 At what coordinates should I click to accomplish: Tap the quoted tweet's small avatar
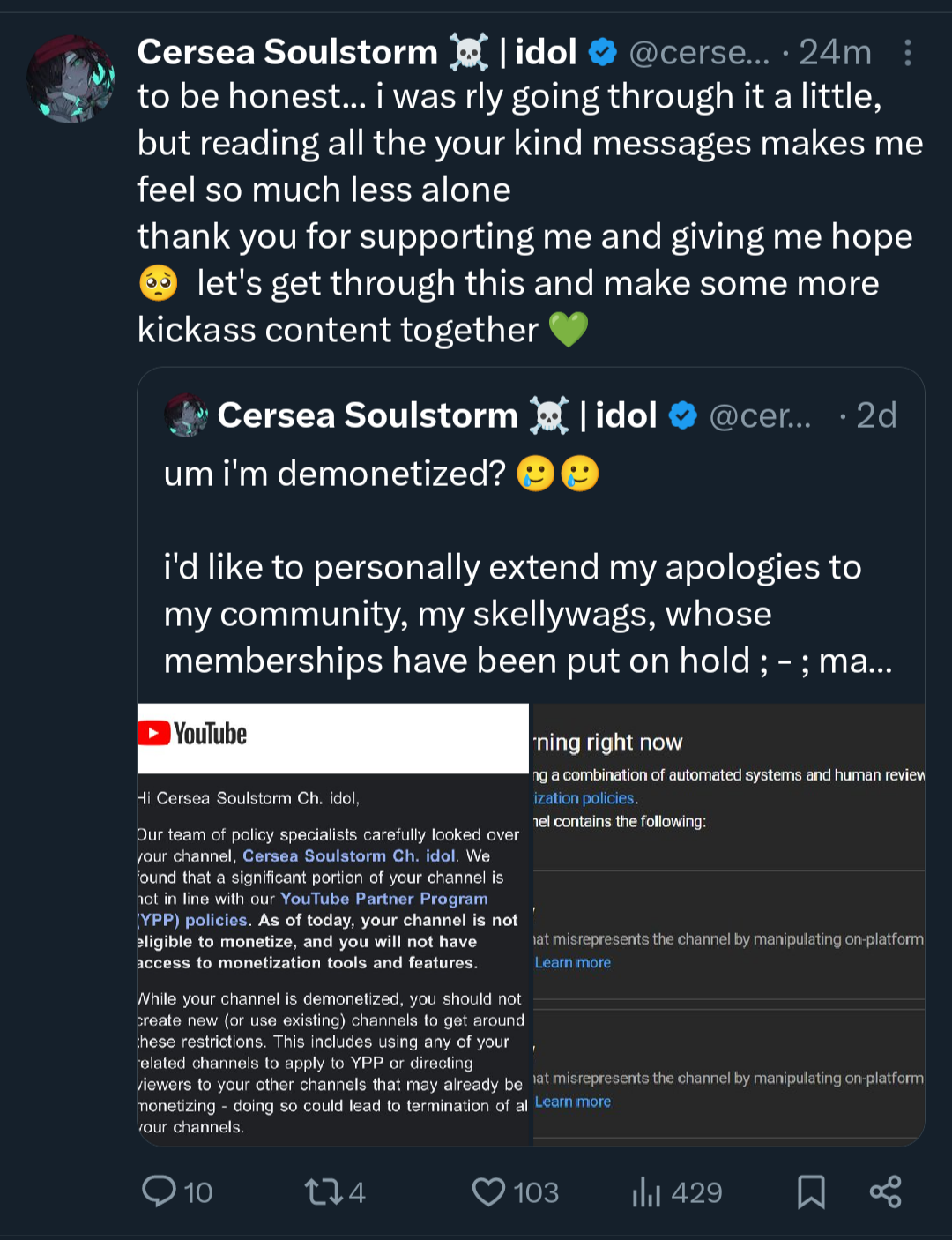(186, 415)
